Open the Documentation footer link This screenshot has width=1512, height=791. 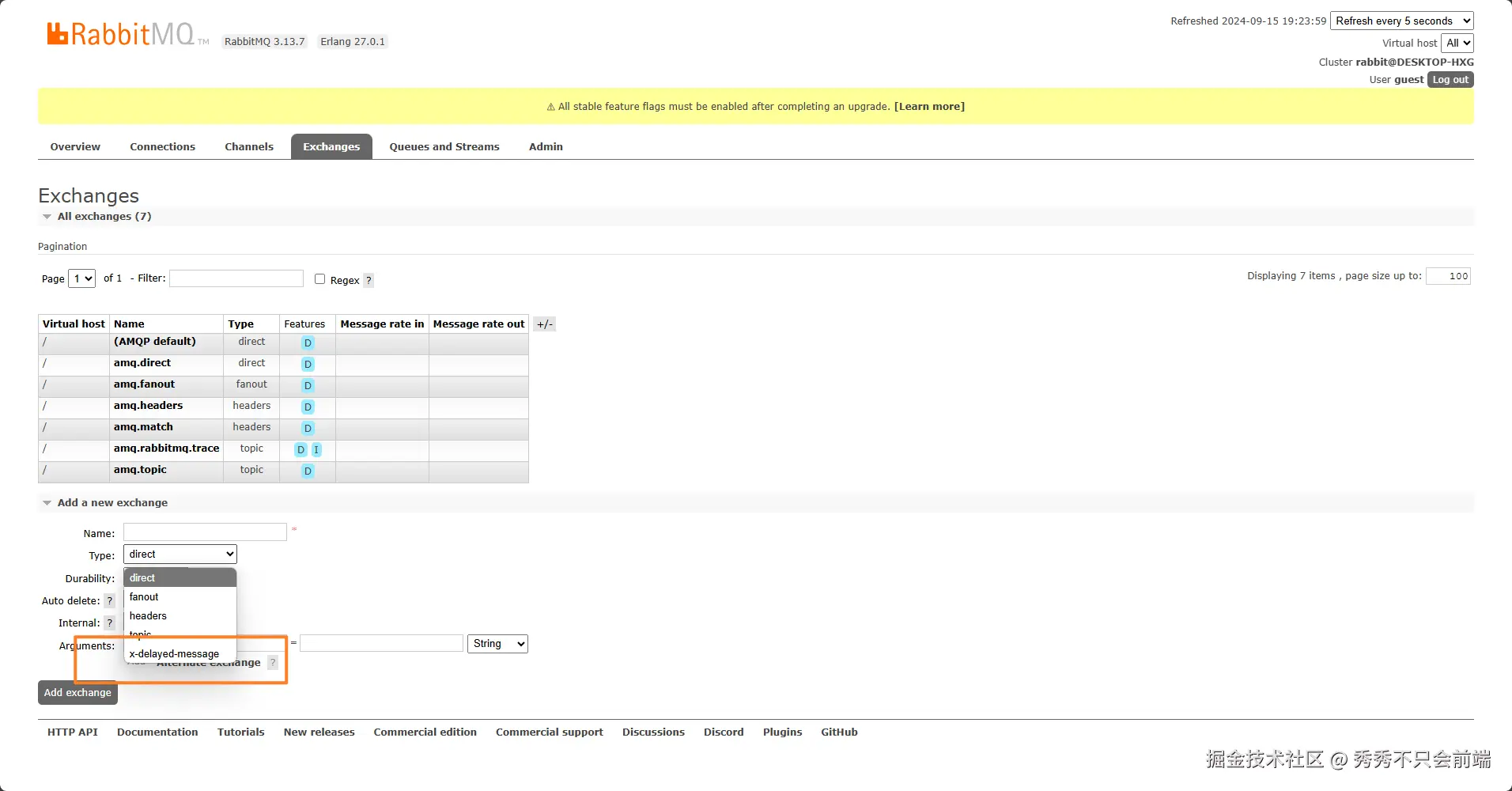(x=157, y=732)
